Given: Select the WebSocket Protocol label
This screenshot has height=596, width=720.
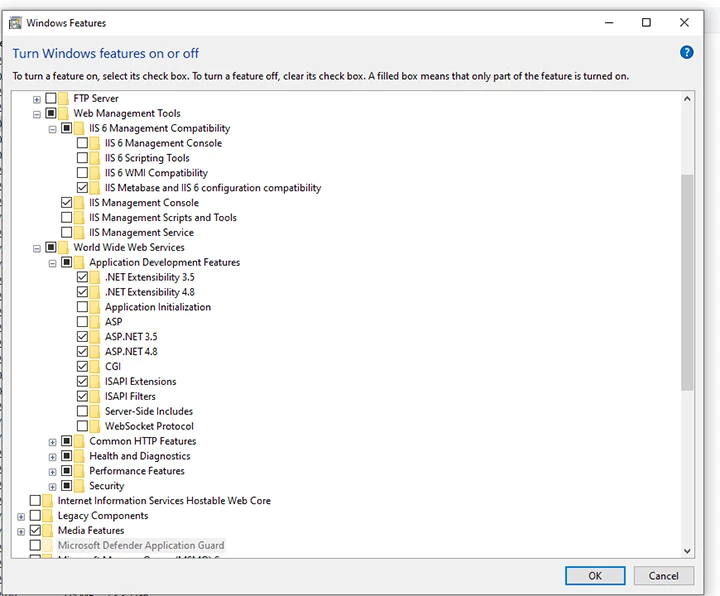Looking at the screenshot, I should coord(149,426).
